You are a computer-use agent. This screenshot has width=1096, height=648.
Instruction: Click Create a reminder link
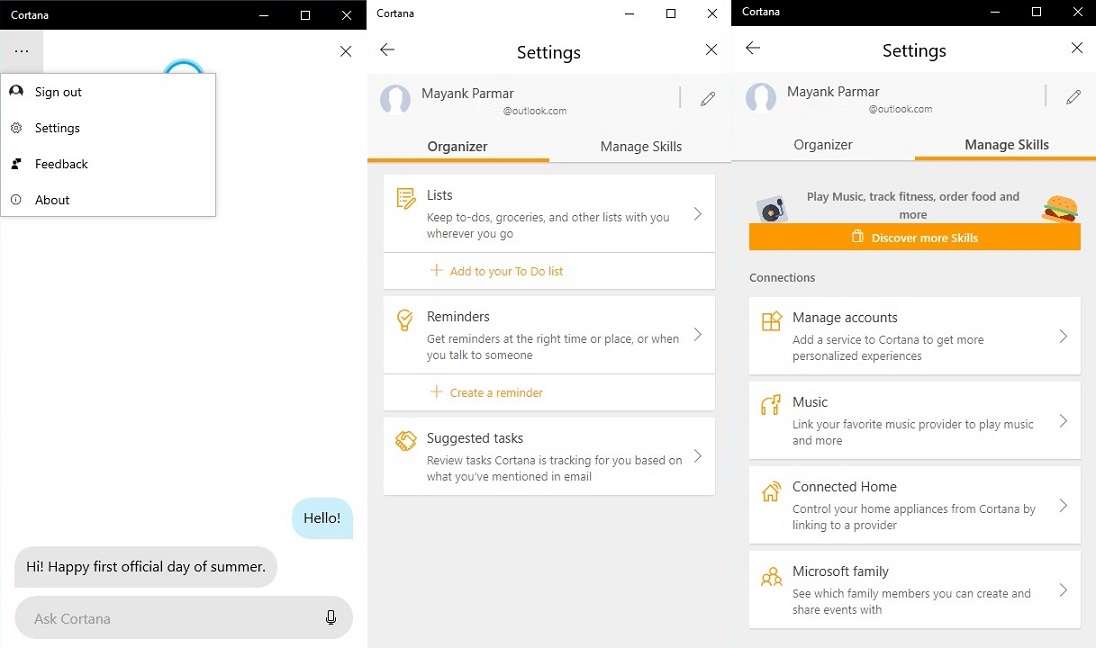(496, 393)
